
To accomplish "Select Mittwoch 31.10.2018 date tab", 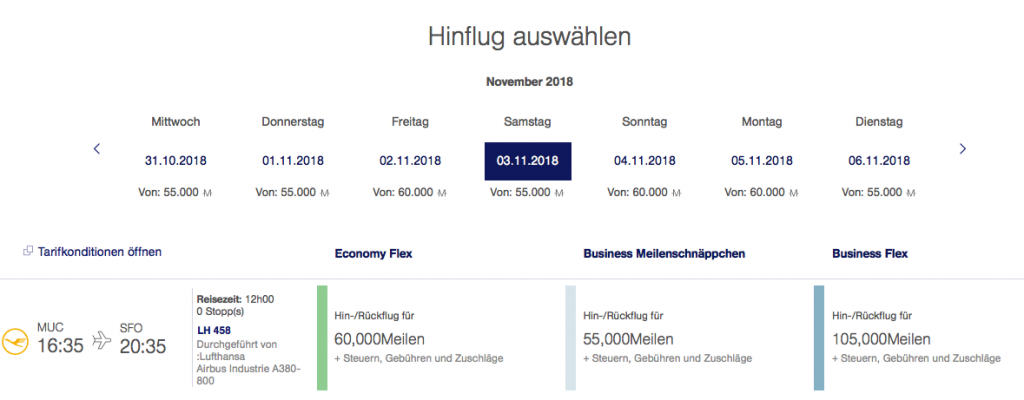I will click(175, 160).
